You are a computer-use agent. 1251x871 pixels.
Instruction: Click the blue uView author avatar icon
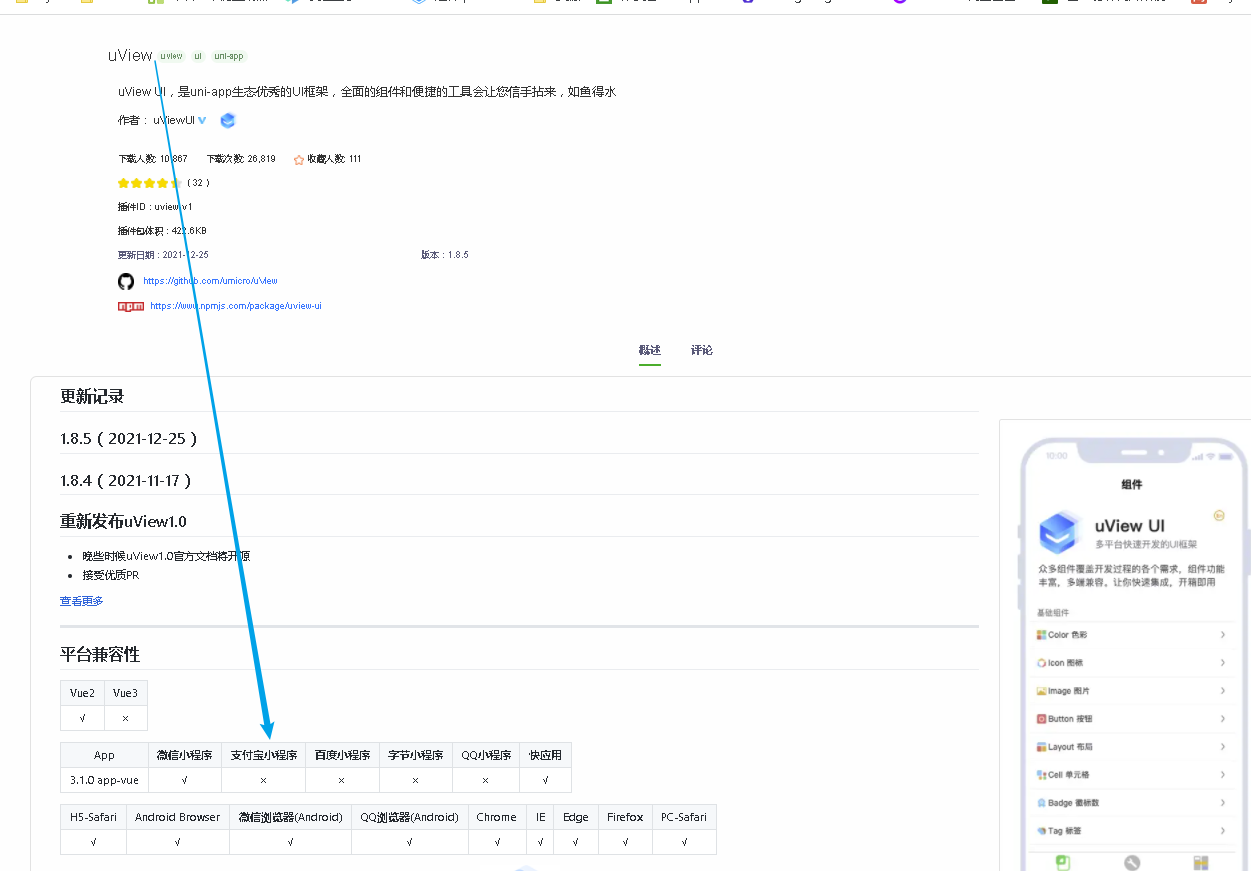(228, 120)
